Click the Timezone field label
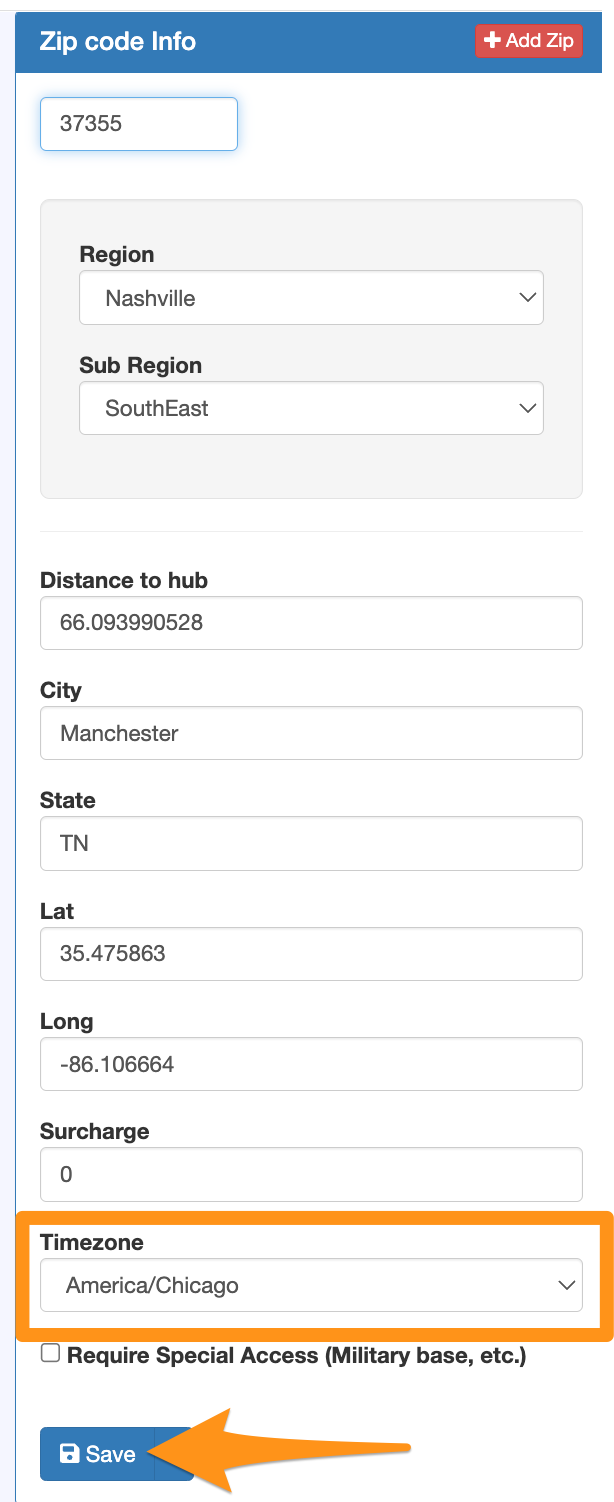 click(92, 1242)
